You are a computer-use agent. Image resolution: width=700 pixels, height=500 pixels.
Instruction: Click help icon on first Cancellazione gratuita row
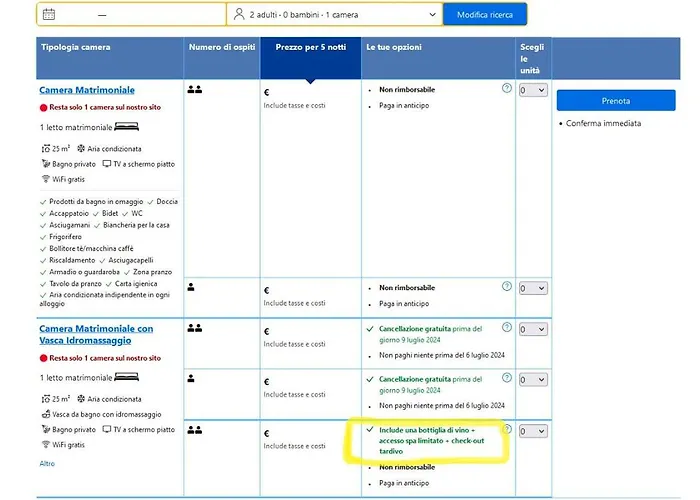click(507, 328)
